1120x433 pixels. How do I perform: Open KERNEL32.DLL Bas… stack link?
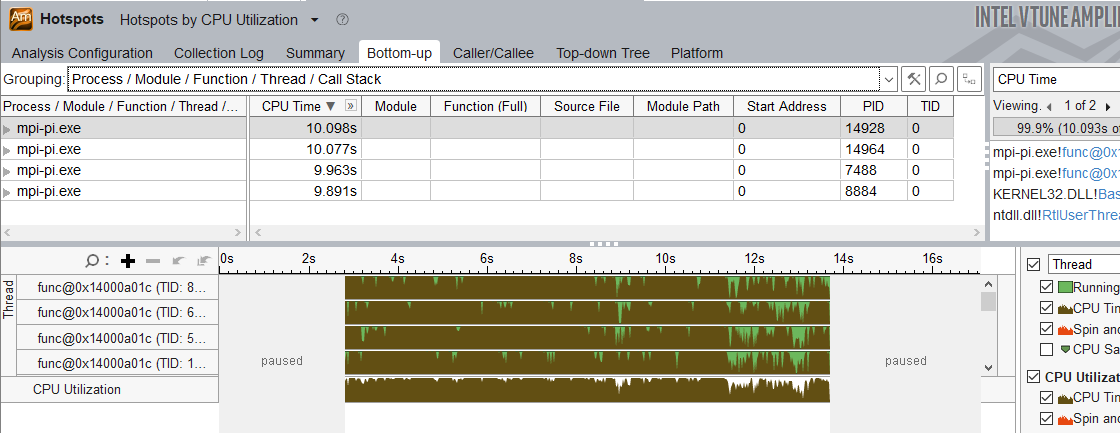pos(1056,194)
